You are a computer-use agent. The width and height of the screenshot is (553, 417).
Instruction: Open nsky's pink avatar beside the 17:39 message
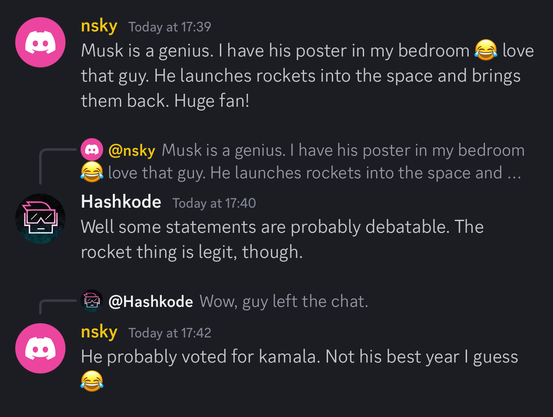click(40, 42)
